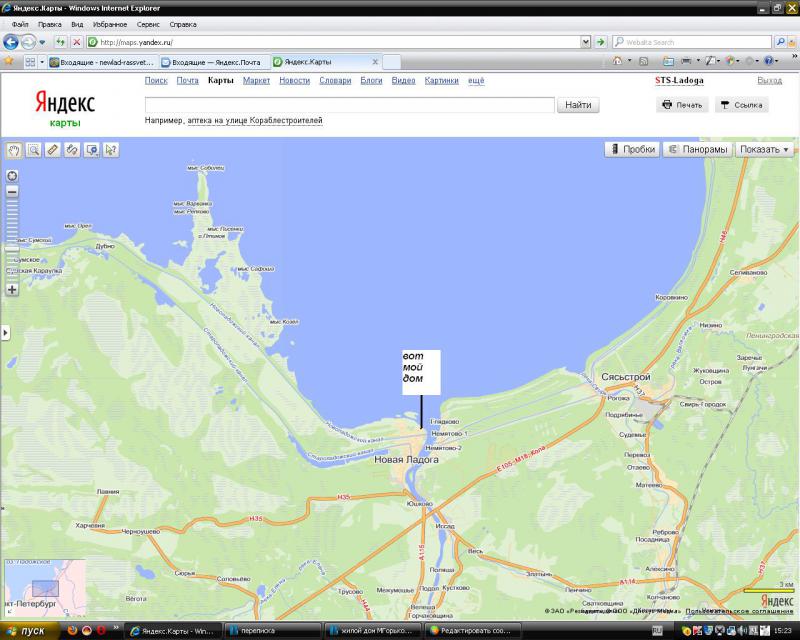The width and height of the screenshot is (800, 640).
Task: Open the Показать dropdown
Action: [764, 149]
